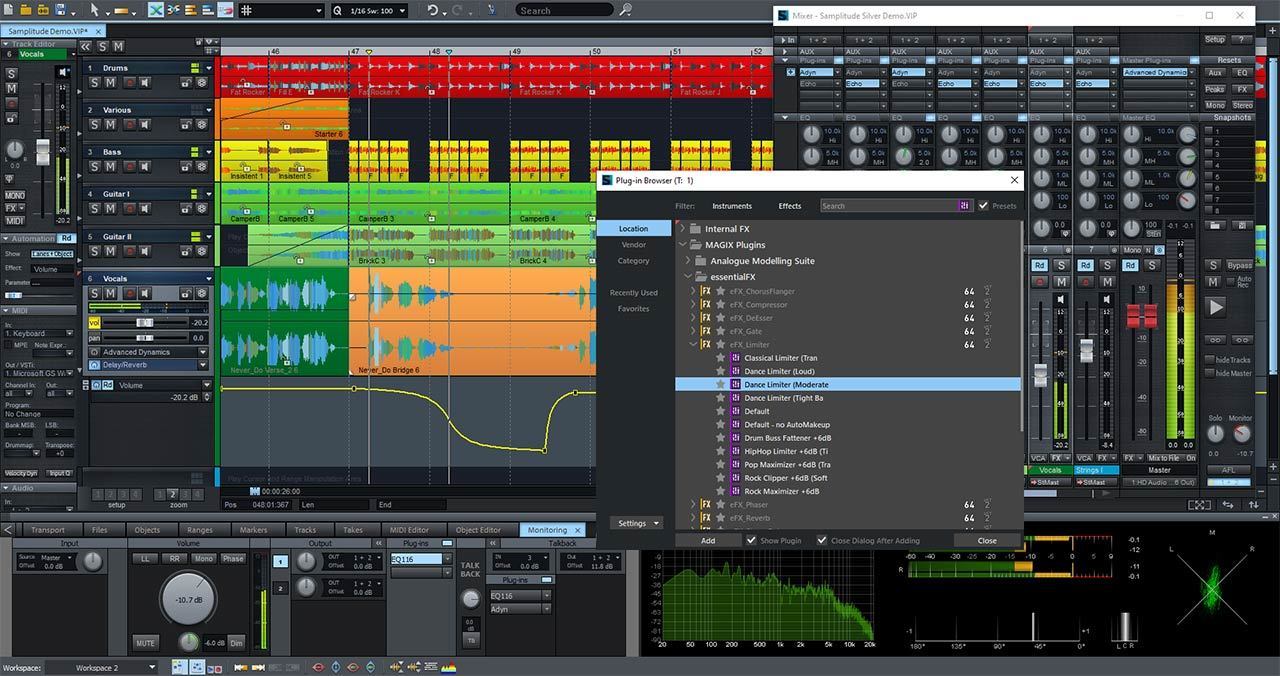1280x676 pixels.
Task: Toggle MIDI button in Track Editor
Action: coord(15,221)
